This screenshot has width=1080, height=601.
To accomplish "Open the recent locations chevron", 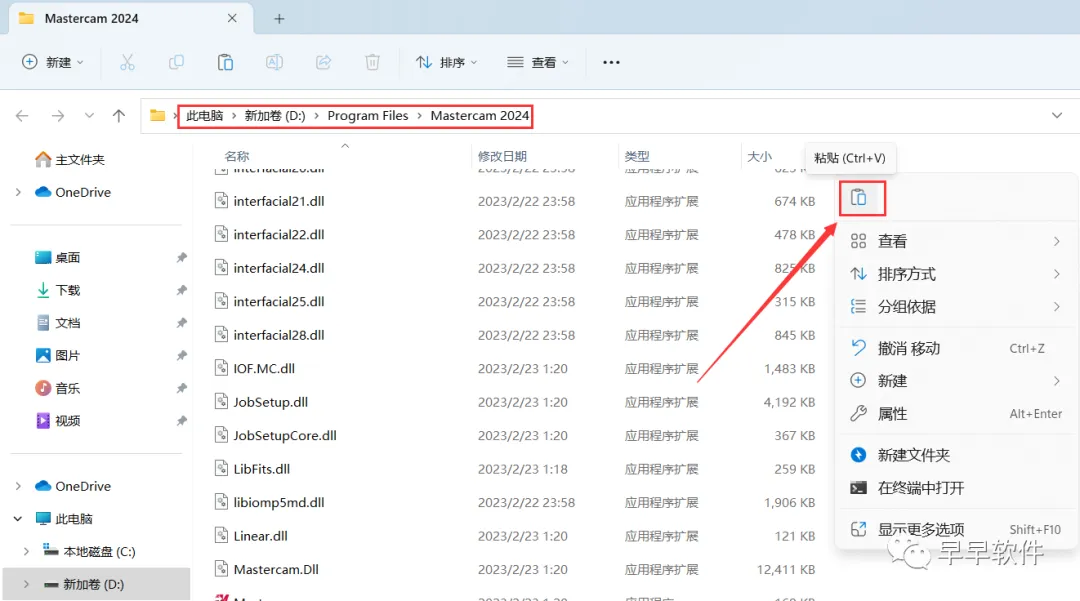I will 89,116.
